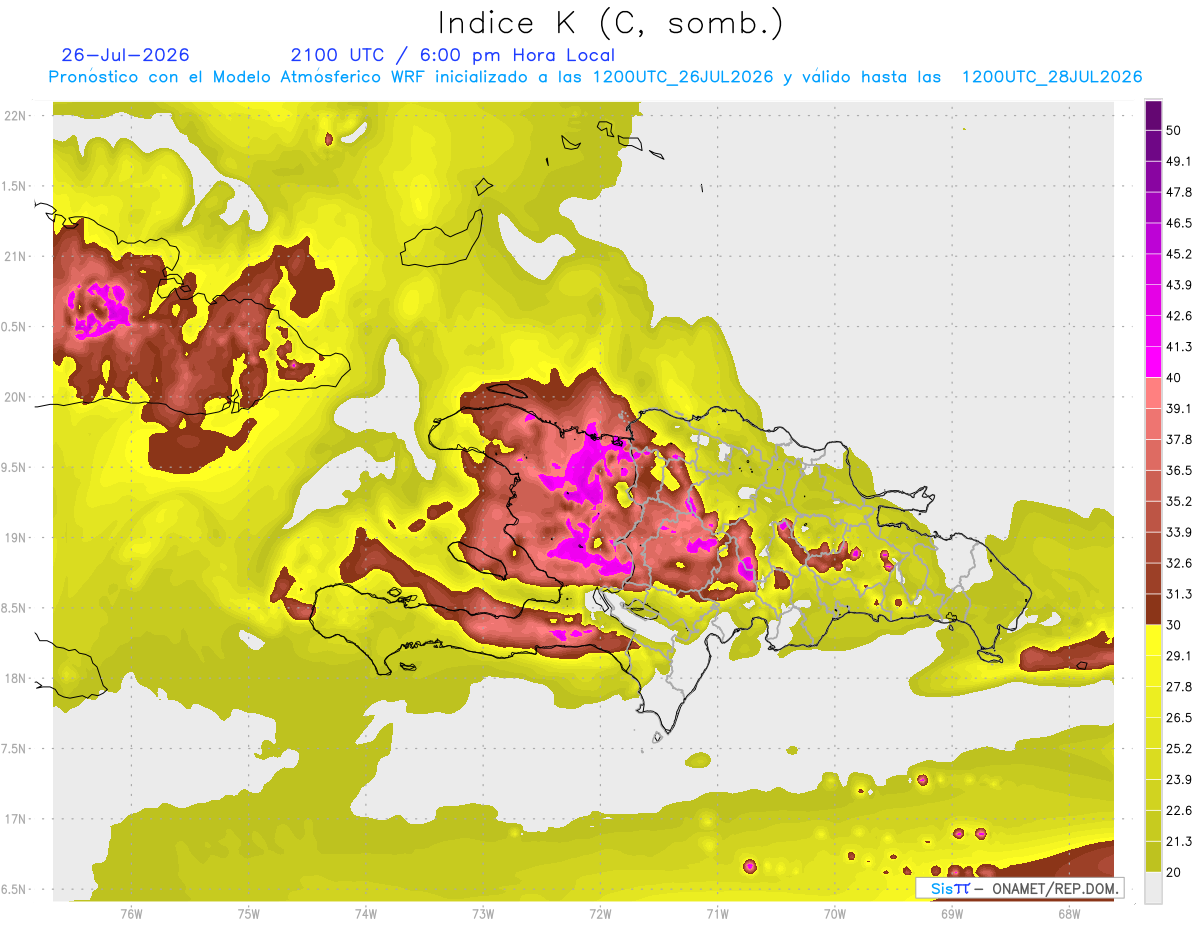Viewport: 1200px width, 927px height.
Task: Click the colorbar value "36.5"
Action: click(1179, 470)
